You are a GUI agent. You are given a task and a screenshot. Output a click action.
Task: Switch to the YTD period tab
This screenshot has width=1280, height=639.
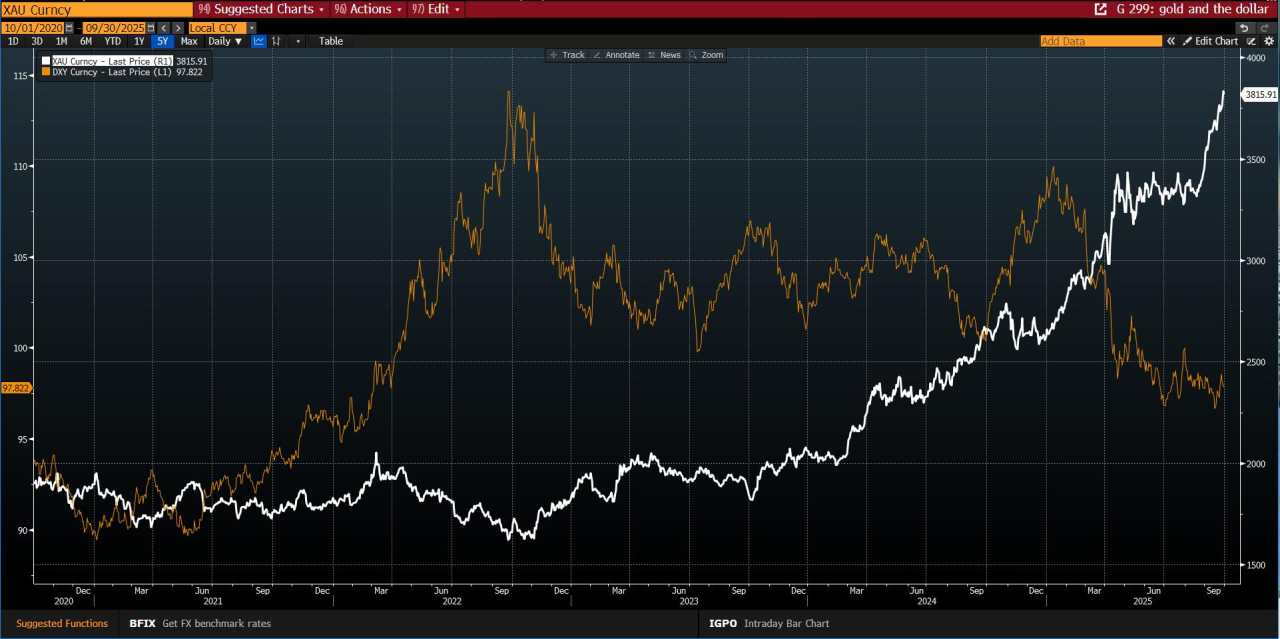[112, 41]
